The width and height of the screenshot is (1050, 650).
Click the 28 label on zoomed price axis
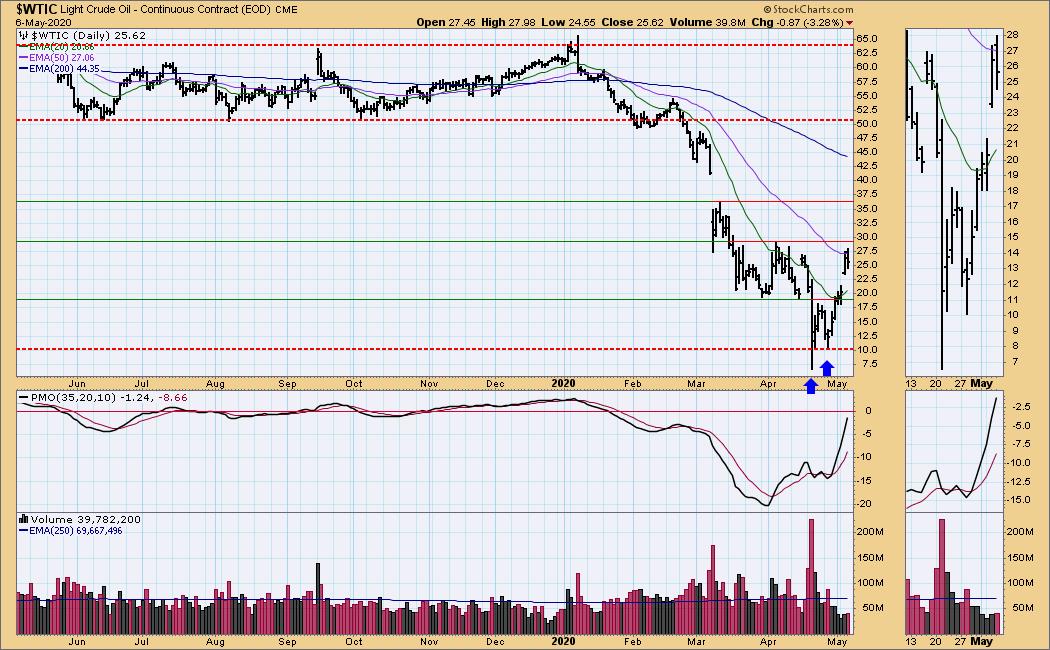[x=1012, y=35]
